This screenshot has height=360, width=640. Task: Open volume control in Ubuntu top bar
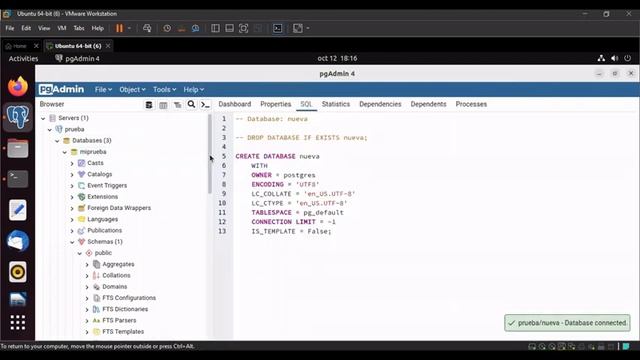coord(614,58)
